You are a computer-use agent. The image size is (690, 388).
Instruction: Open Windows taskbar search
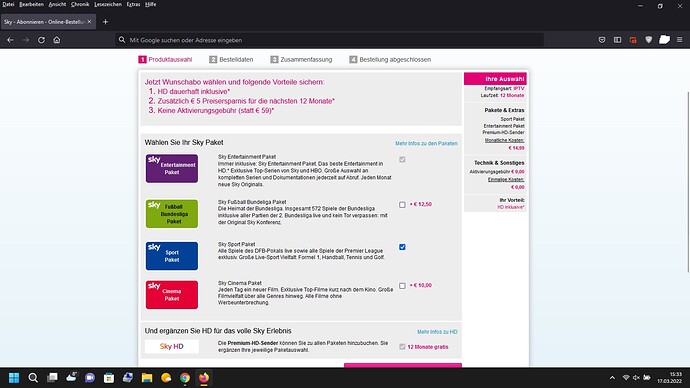pyautogui.click(x=33, y=377)
